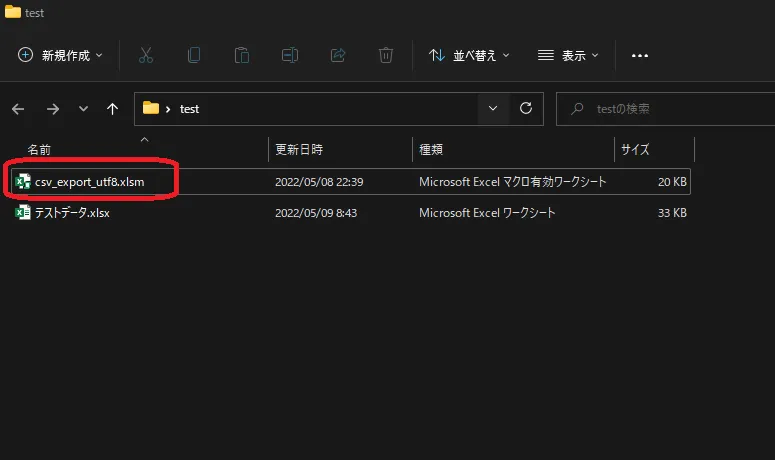This screenshot has height=460, width=775.
Task: Navigate back with the left arrow
Action: [18, 108]
